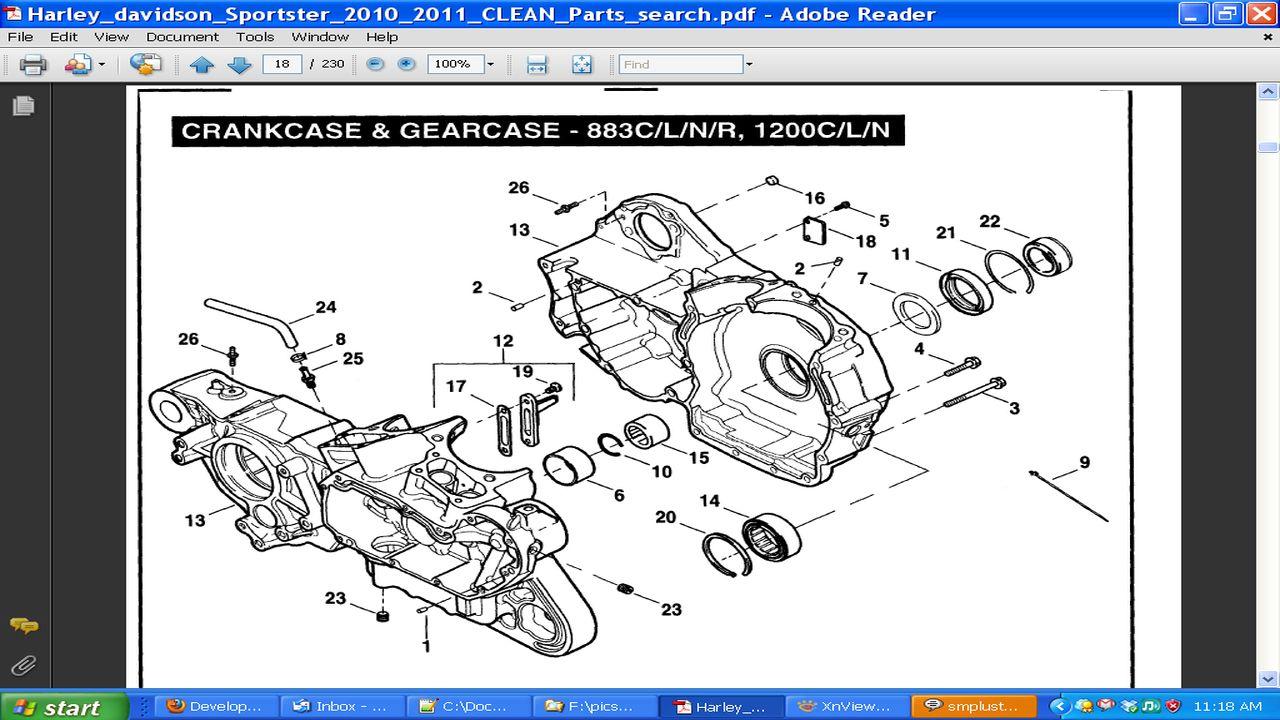This screenshot has width=1280, height=720.
Task: Click the scrollbar up arrow
Action: pyautogui.click(x=1268, y=93)
